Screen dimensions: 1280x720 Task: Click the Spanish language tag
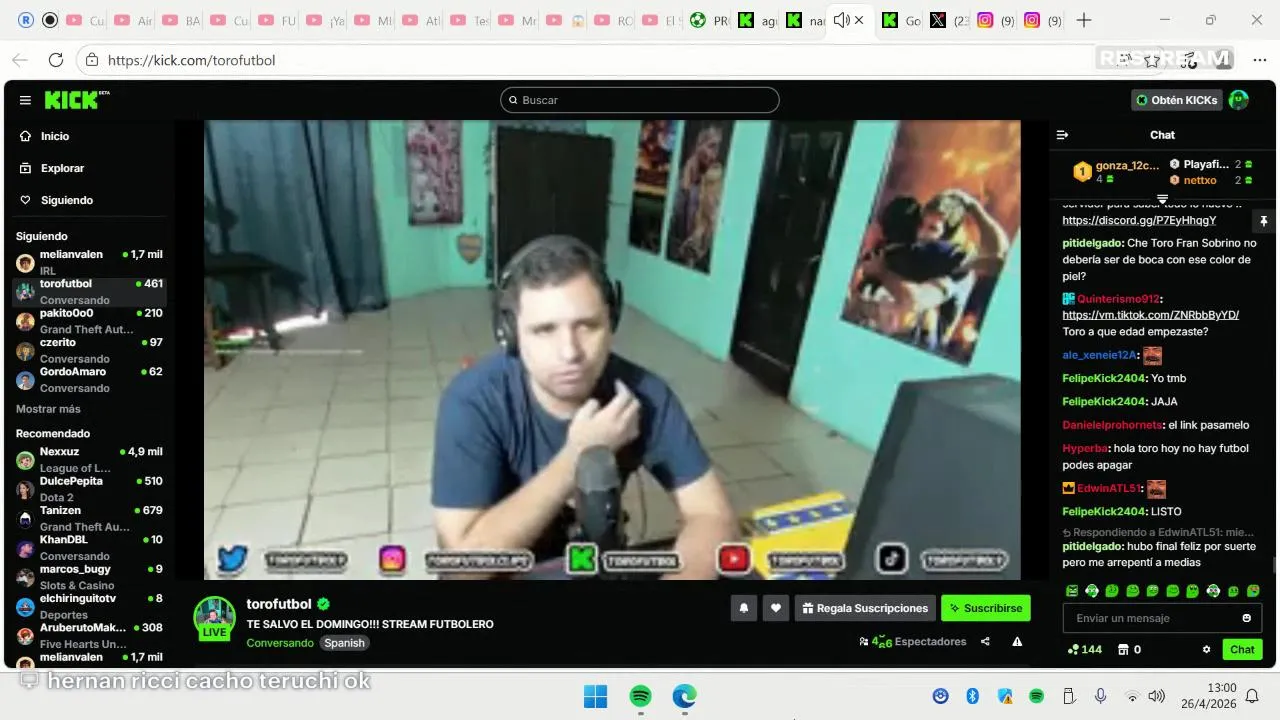[x=344, y=643]
